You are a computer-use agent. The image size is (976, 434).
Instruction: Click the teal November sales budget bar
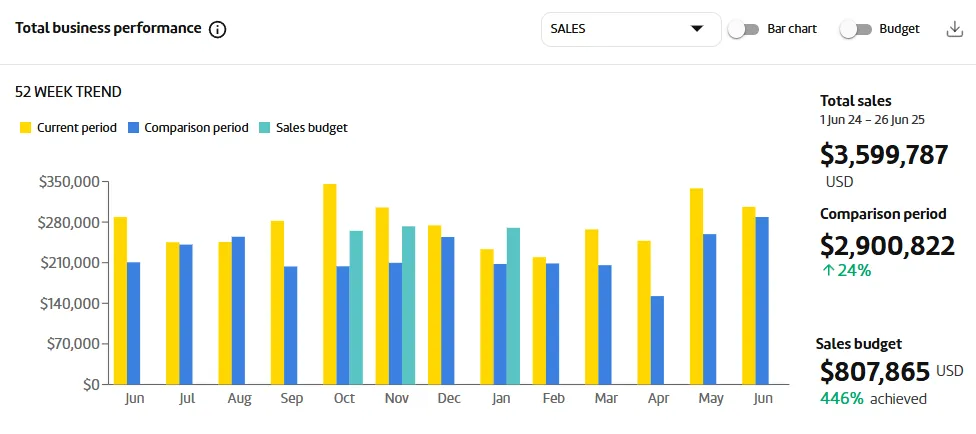pyautogui.click(x=408, y=305)
